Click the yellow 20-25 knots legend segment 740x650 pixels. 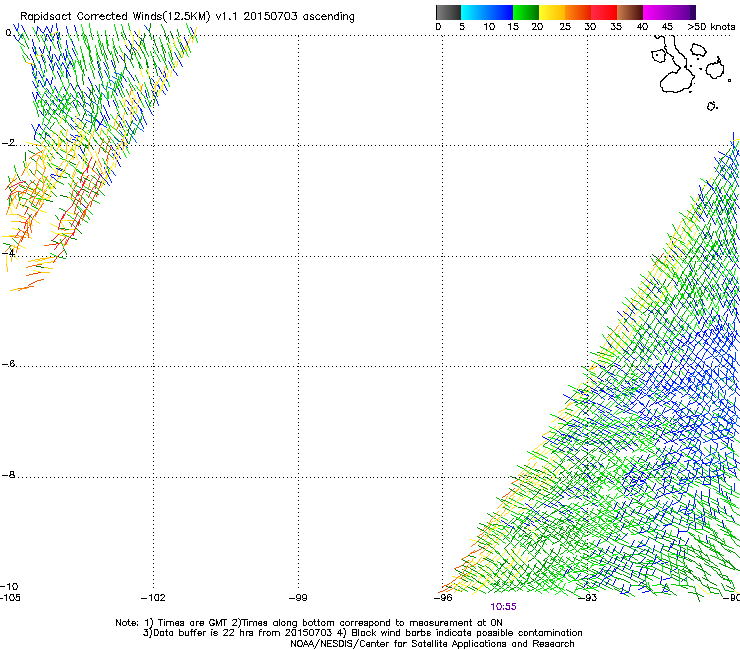(552, 12)
